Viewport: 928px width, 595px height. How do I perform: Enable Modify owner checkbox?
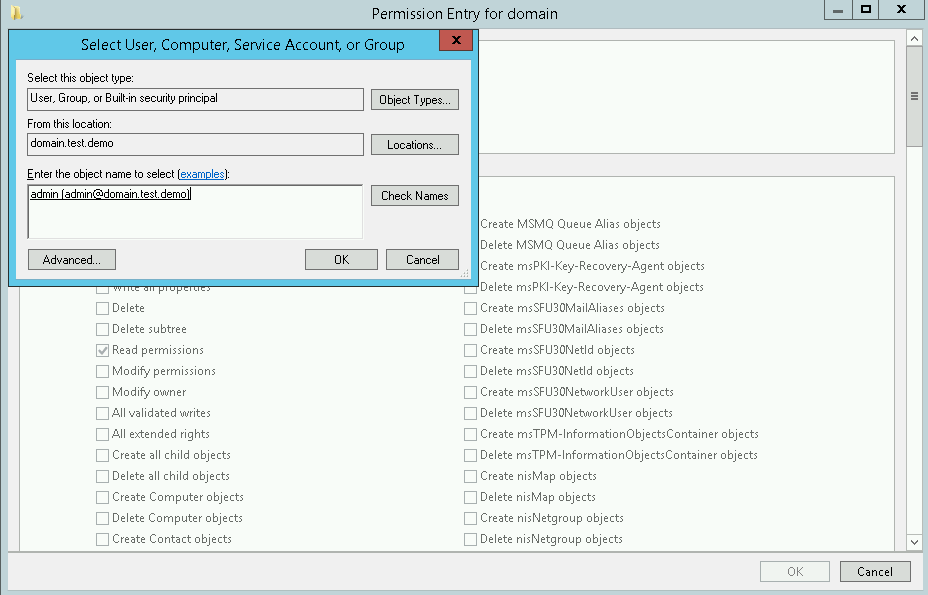click(102, 393)
